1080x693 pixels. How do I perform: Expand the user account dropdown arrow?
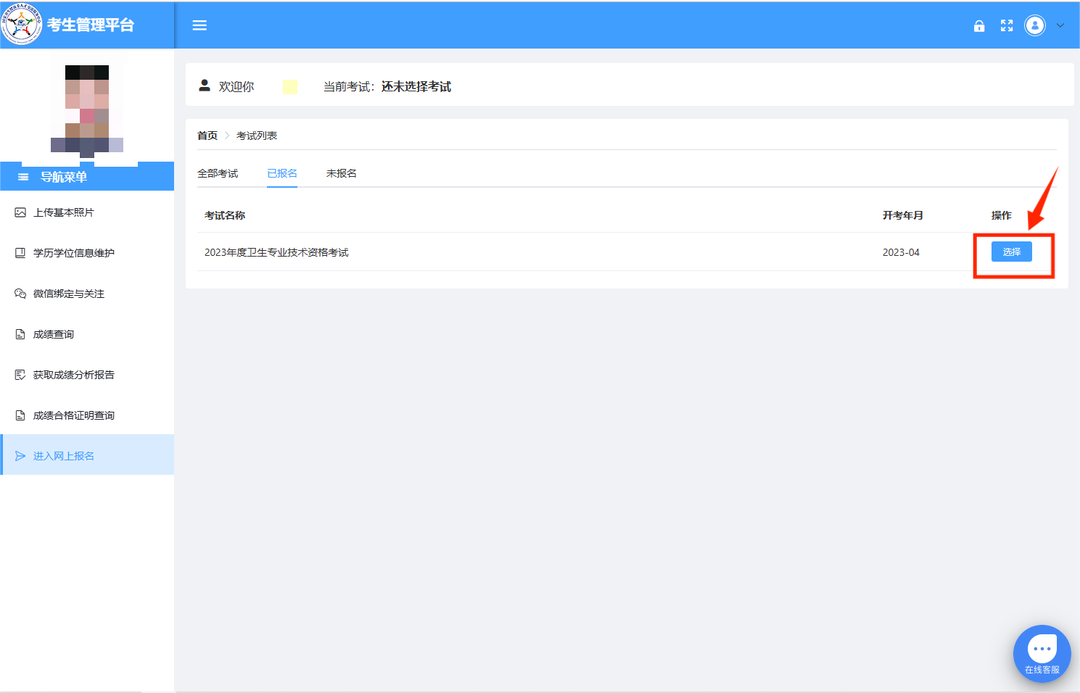(x=1060, y=26)
